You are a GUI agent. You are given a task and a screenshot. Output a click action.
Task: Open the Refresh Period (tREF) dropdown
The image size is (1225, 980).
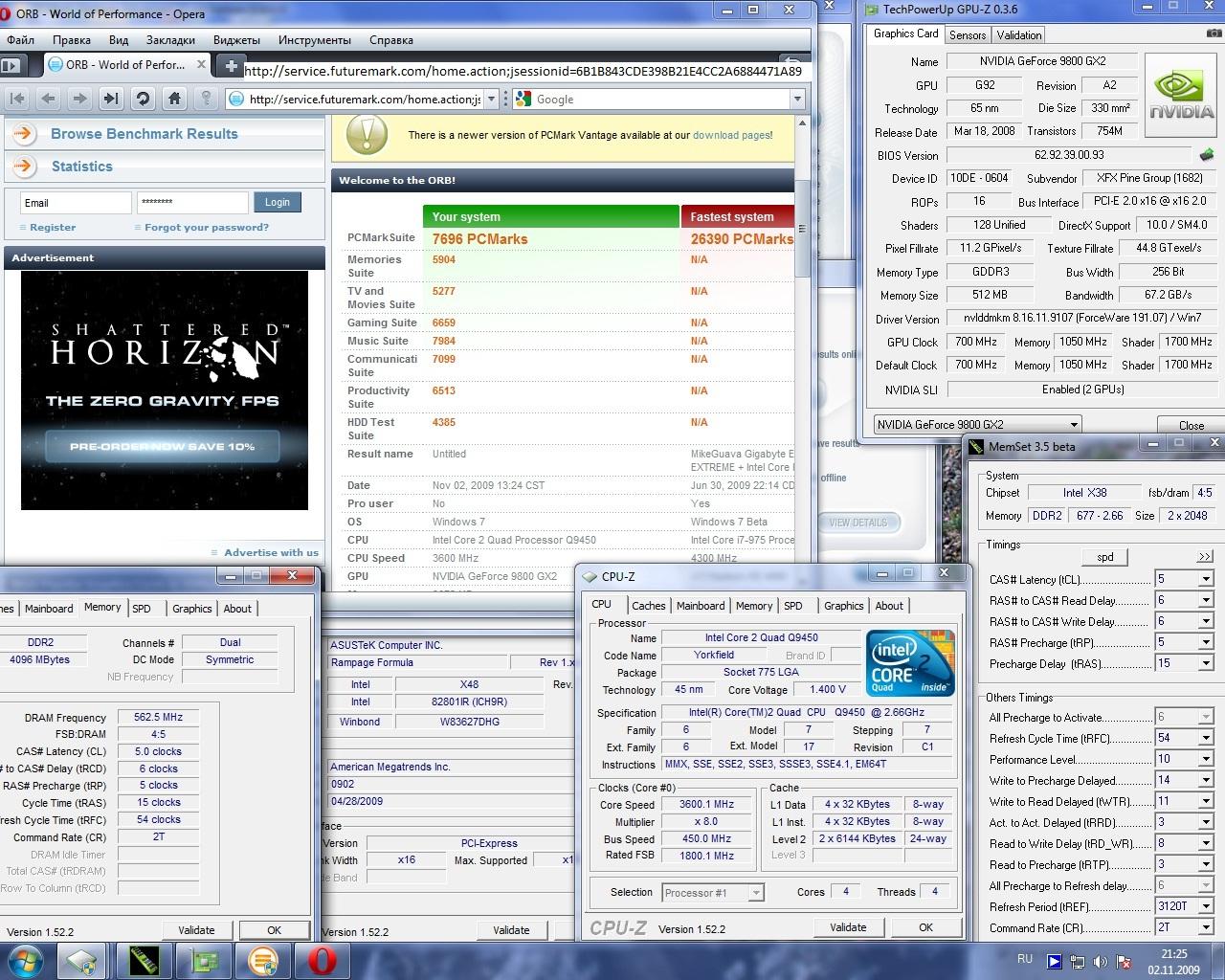tap(1206, 907)
